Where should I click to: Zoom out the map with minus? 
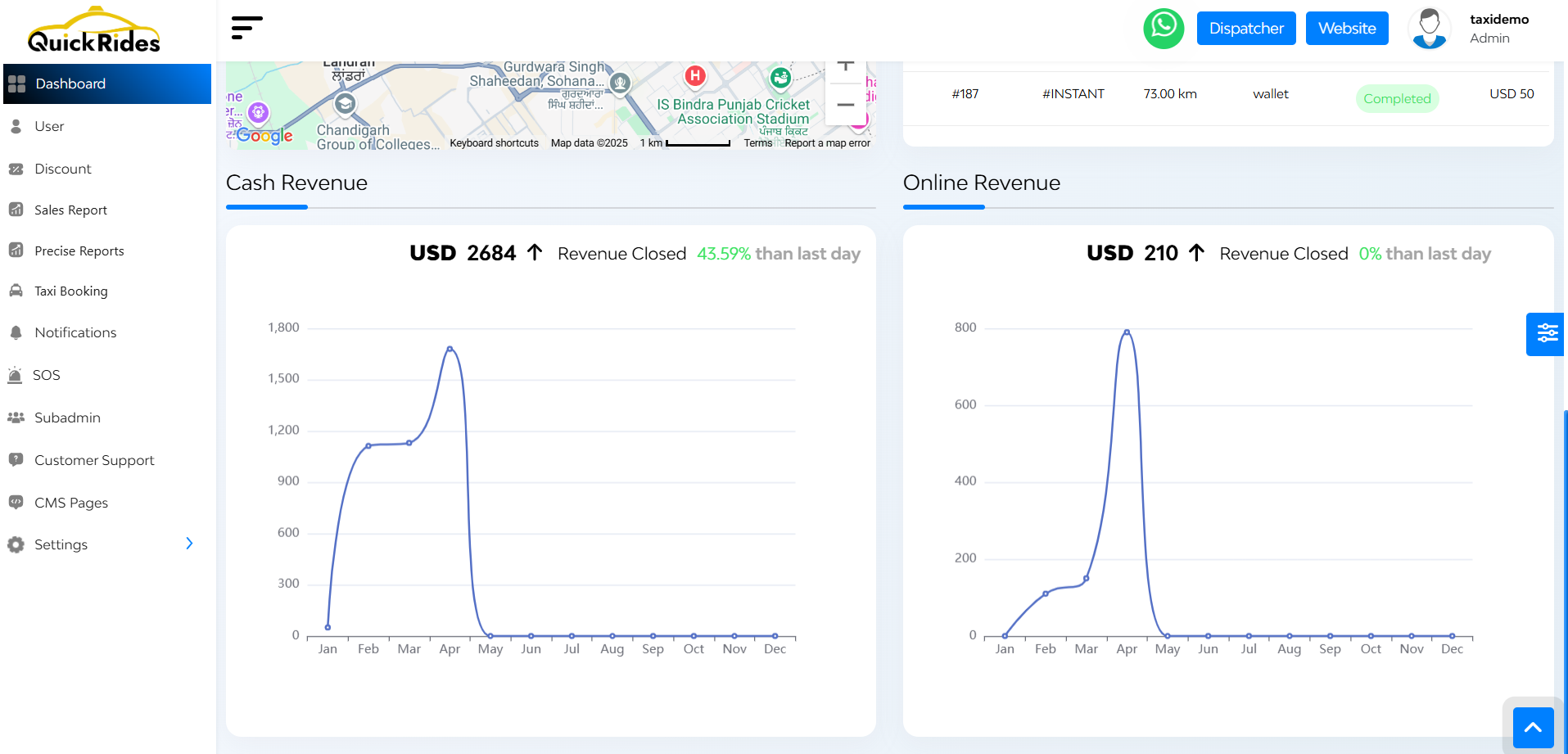coord(846,105)
